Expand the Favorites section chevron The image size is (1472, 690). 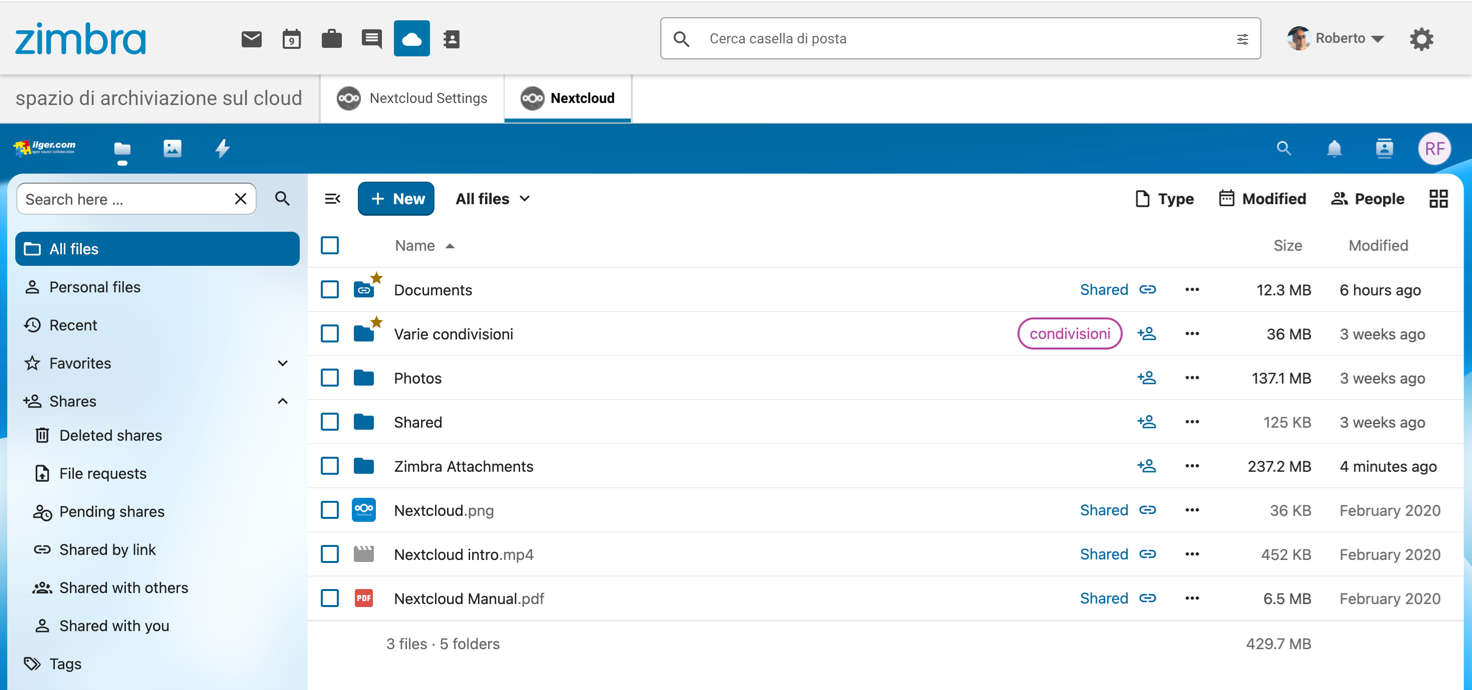[282, 363]
